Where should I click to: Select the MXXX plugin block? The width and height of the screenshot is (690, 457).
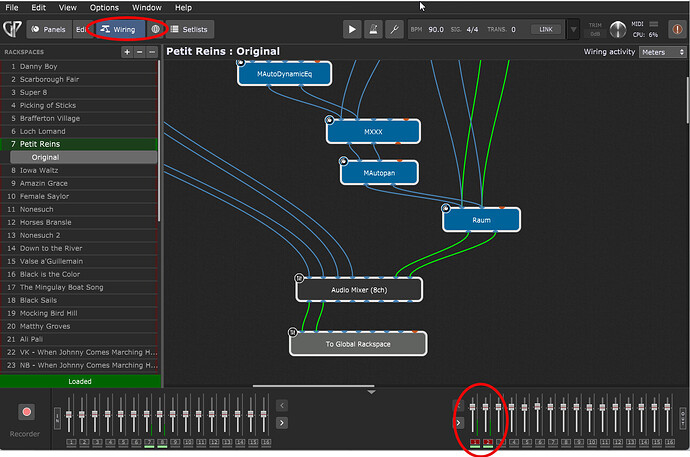pos(373,131)
